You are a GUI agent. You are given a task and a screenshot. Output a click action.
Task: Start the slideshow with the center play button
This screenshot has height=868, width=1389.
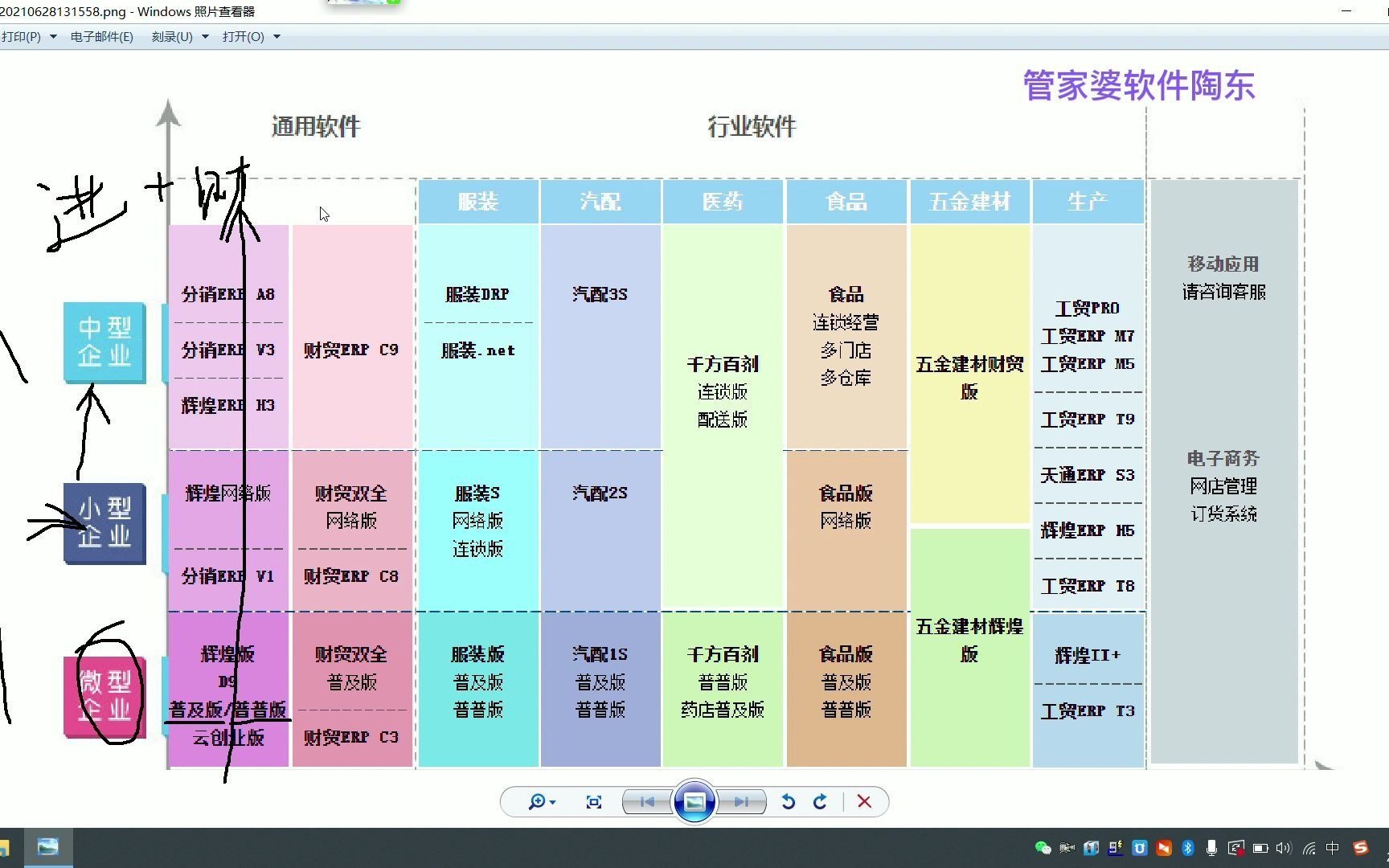click(x=694, y=801)
